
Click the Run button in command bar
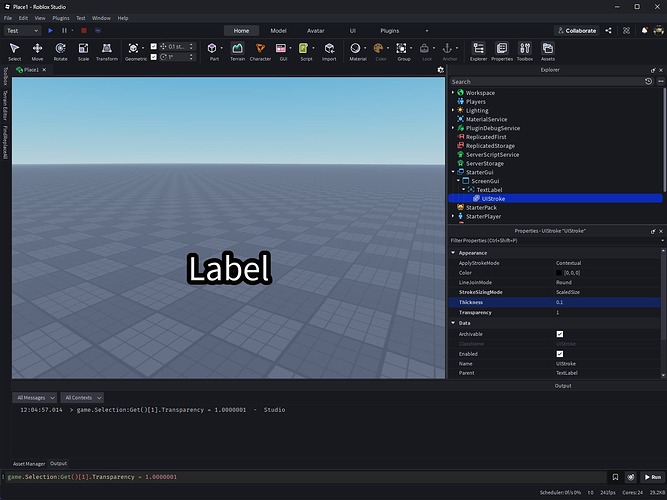653,477
